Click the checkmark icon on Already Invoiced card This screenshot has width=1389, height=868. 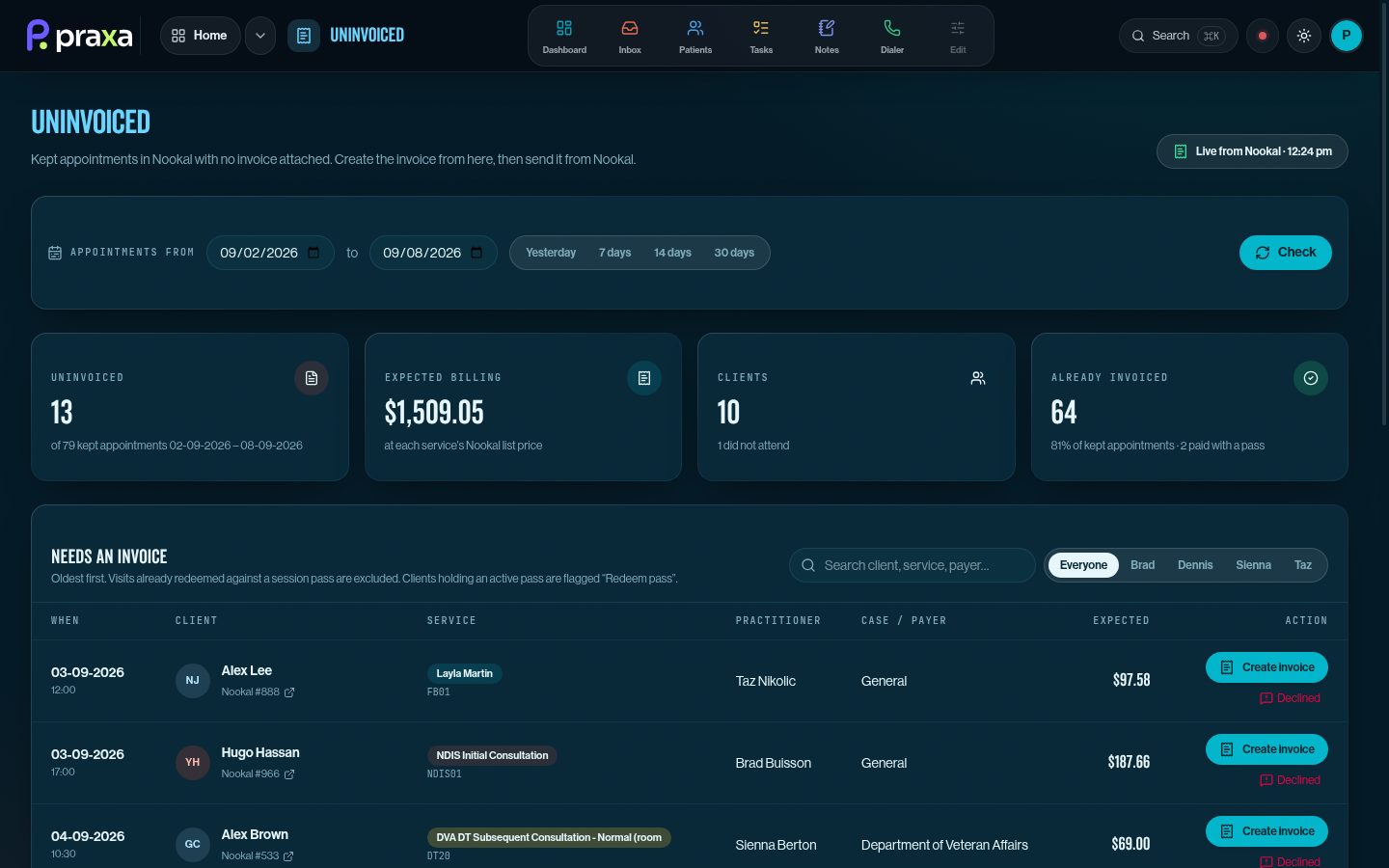(1311, 378)
